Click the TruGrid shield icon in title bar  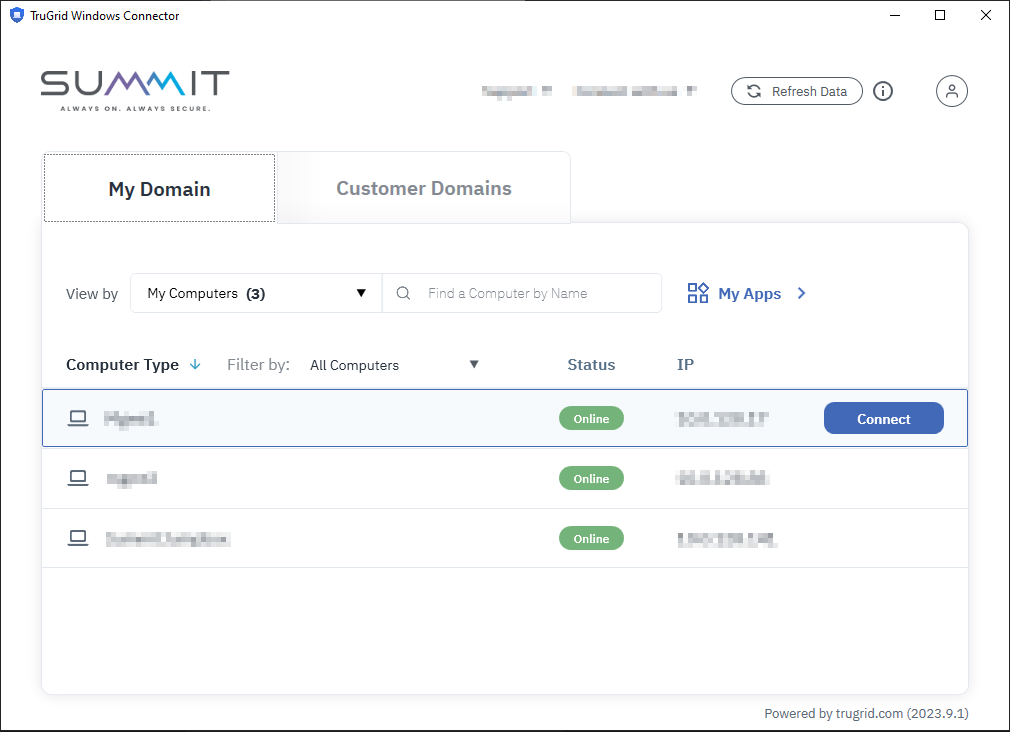[x=16, y=15]
